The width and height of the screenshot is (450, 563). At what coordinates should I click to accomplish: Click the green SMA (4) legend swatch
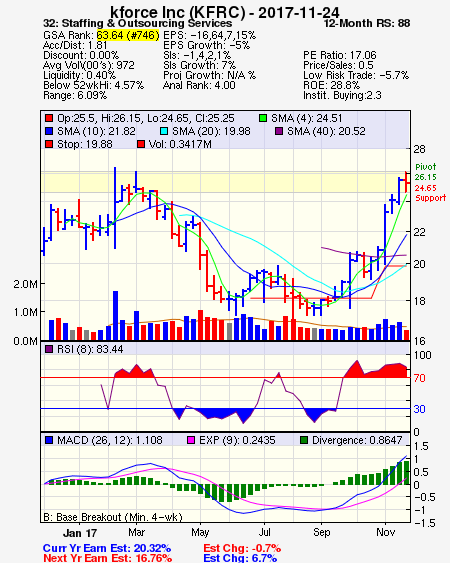point(263,118)
